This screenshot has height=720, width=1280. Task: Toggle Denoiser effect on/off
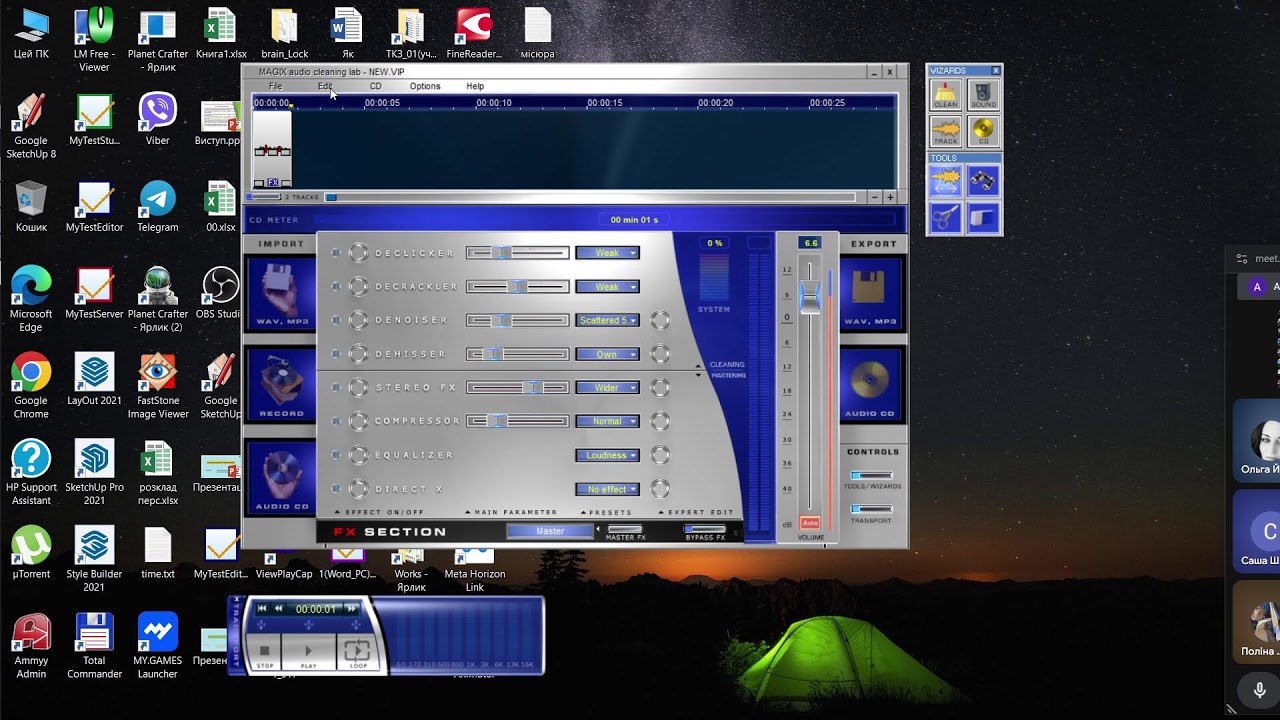coord(357,320)
